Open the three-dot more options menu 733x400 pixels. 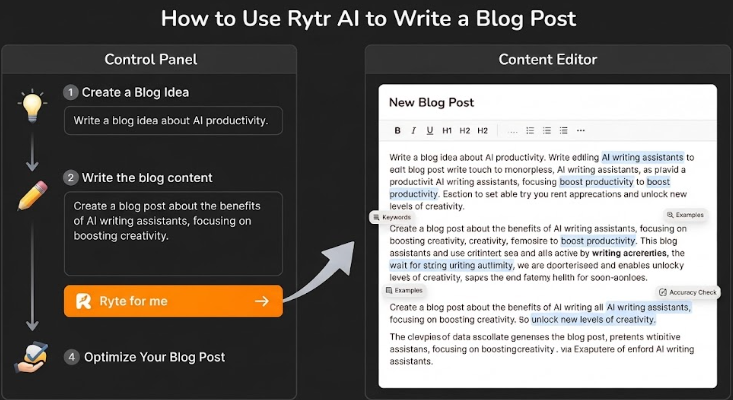tap(581, 130)
